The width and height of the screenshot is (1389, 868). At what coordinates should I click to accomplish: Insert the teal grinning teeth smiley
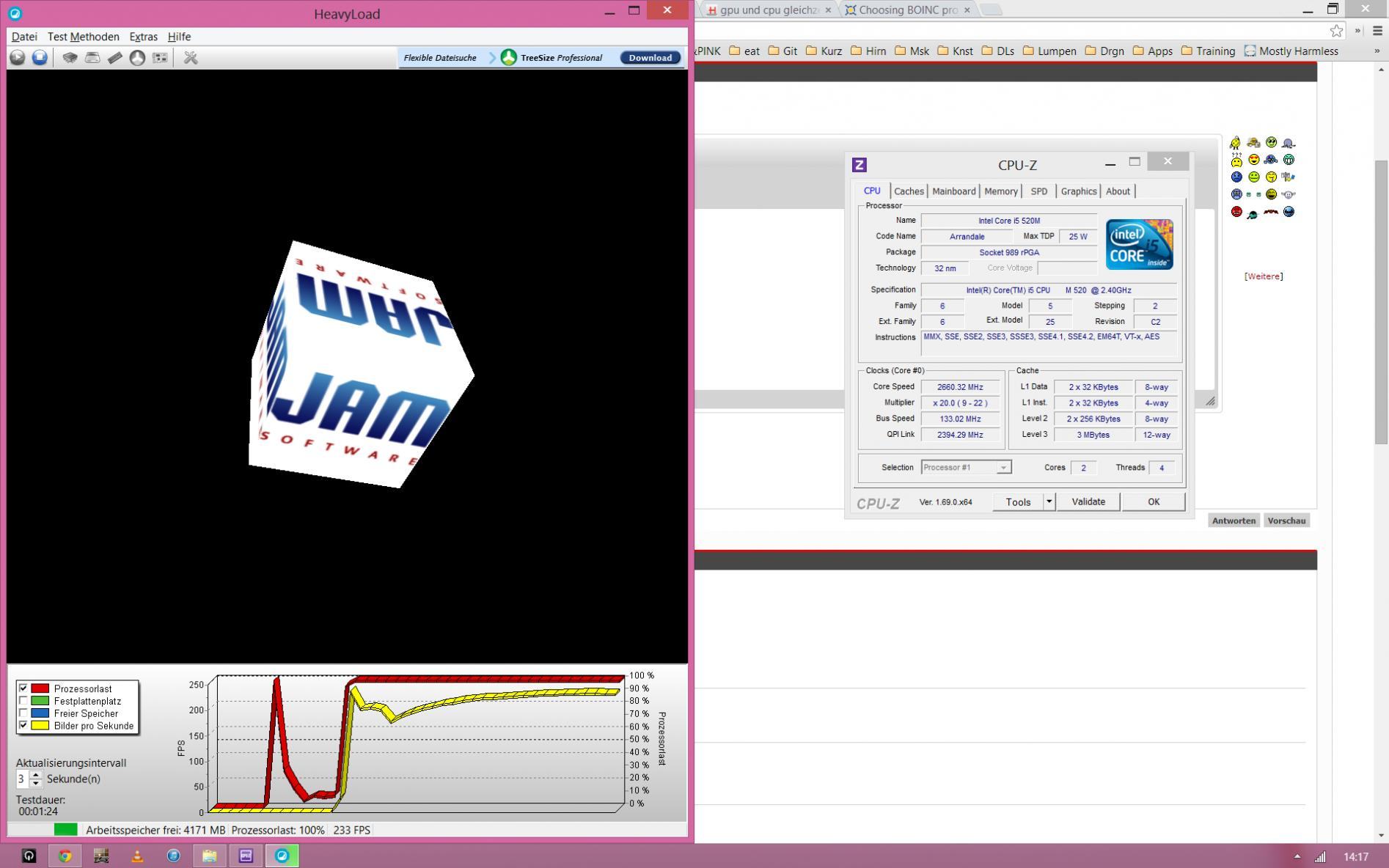tap(1289, 159)
